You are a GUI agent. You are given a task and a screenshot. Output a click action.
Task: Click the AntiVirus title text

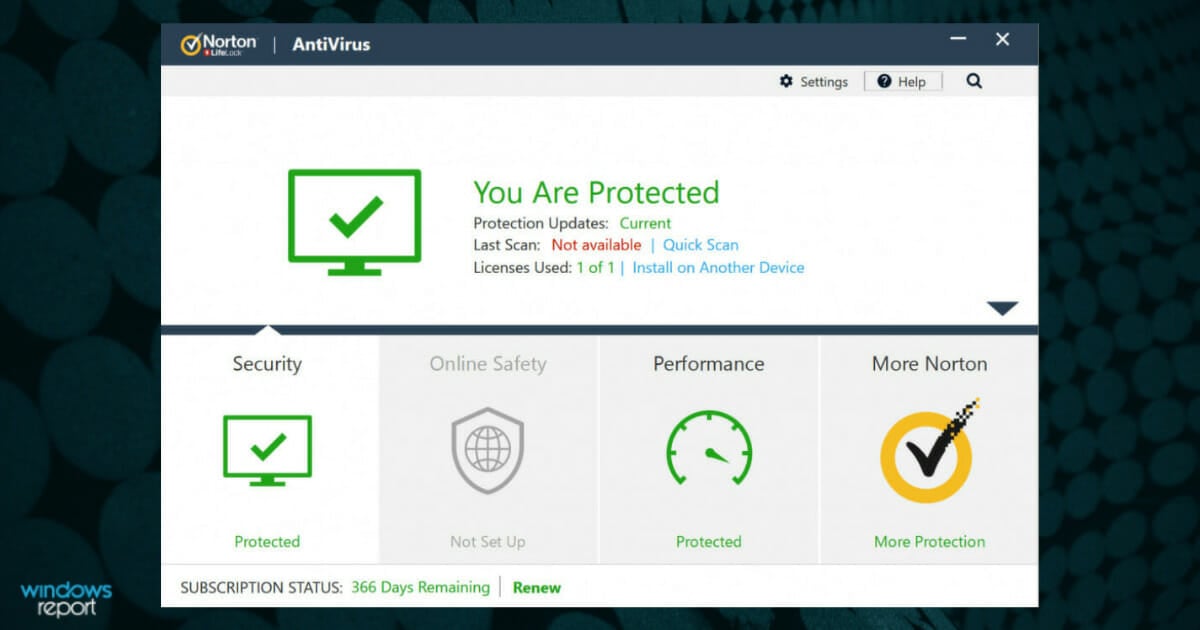331,44
